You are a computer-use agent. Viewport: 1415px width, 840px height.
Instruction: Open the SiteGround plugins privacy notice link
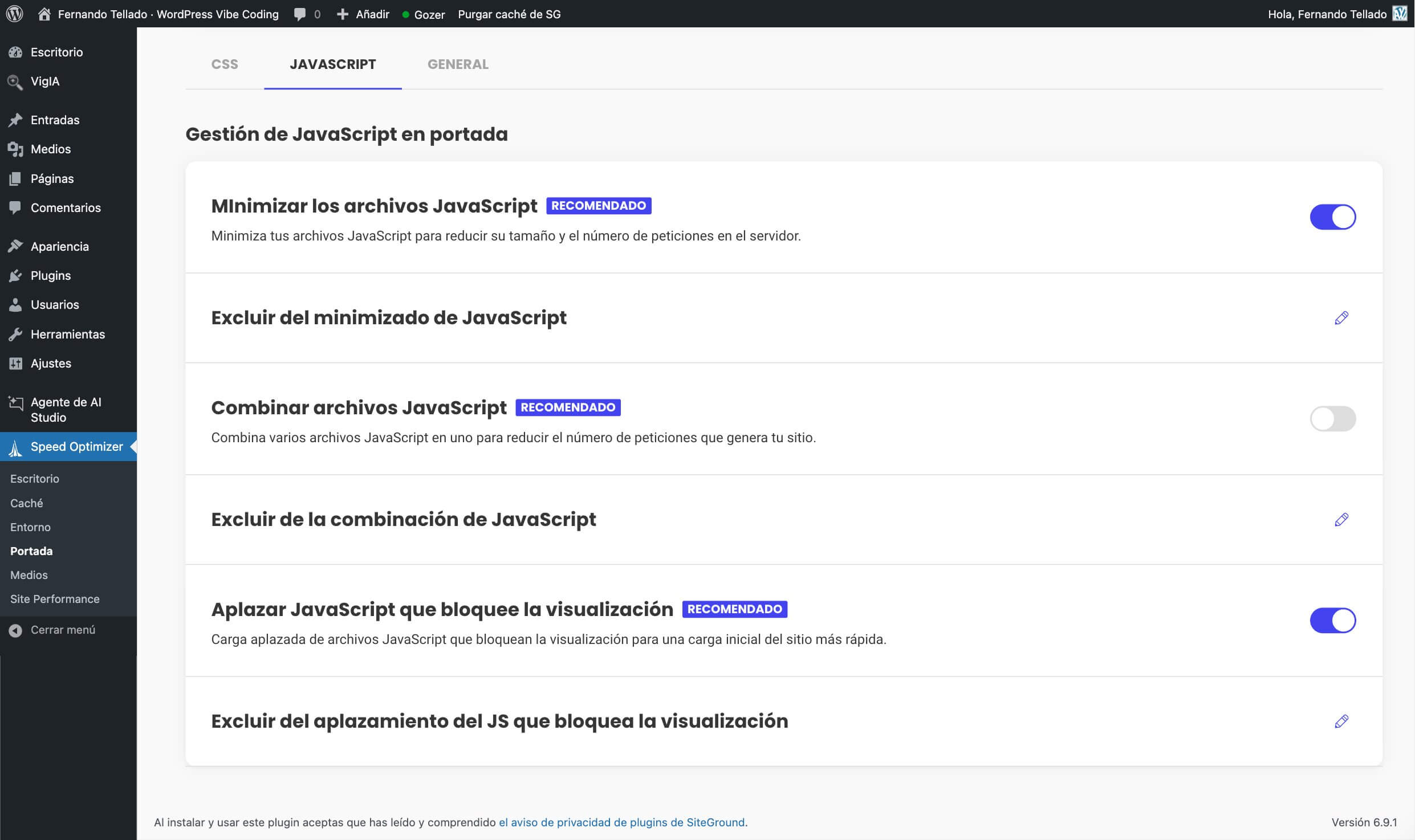tap(621, 822)
